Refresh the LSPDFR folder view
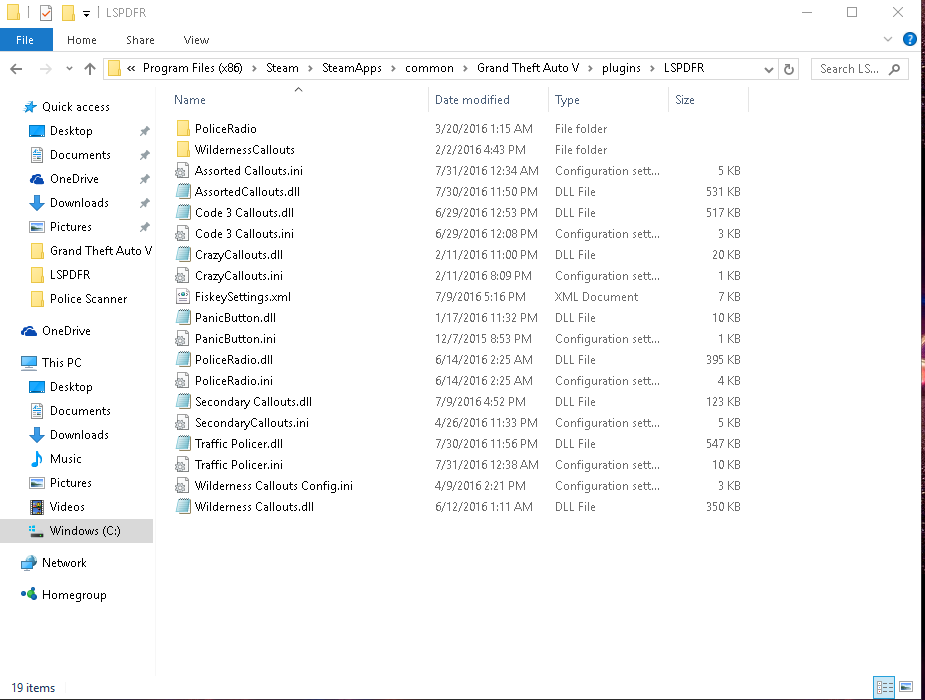 tap(789, 69)
